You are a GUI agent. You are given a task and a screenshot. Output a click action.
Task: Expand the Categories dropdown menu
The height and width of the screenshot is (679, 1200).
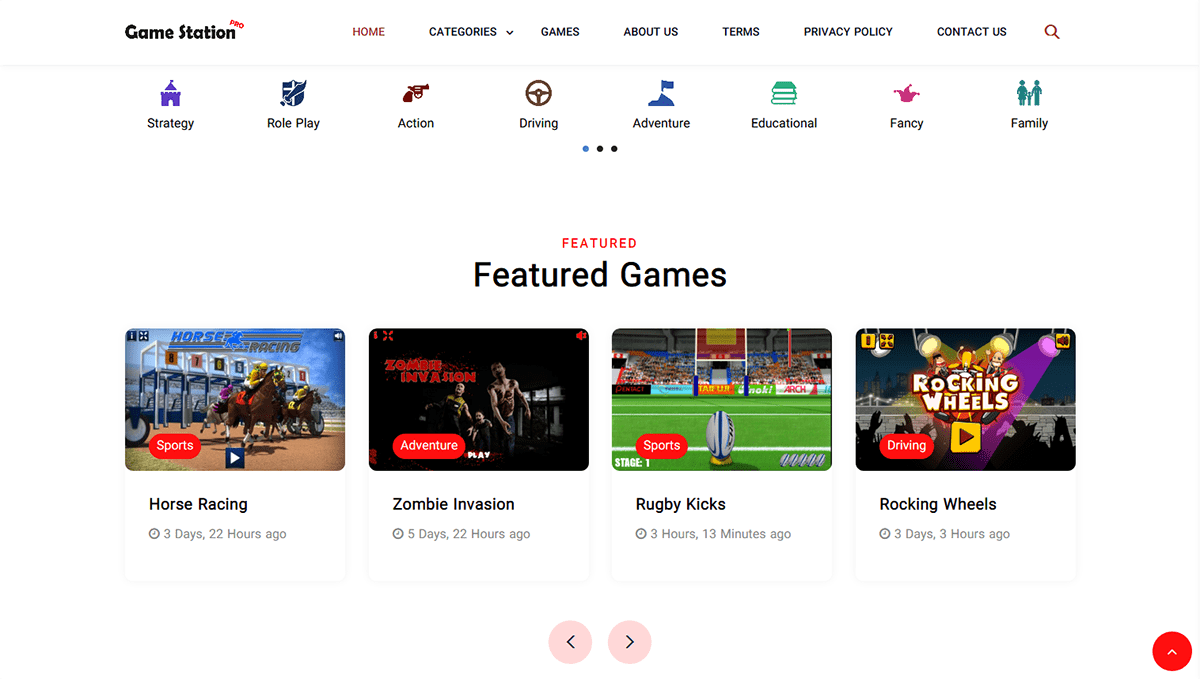(x=471, y=32)
